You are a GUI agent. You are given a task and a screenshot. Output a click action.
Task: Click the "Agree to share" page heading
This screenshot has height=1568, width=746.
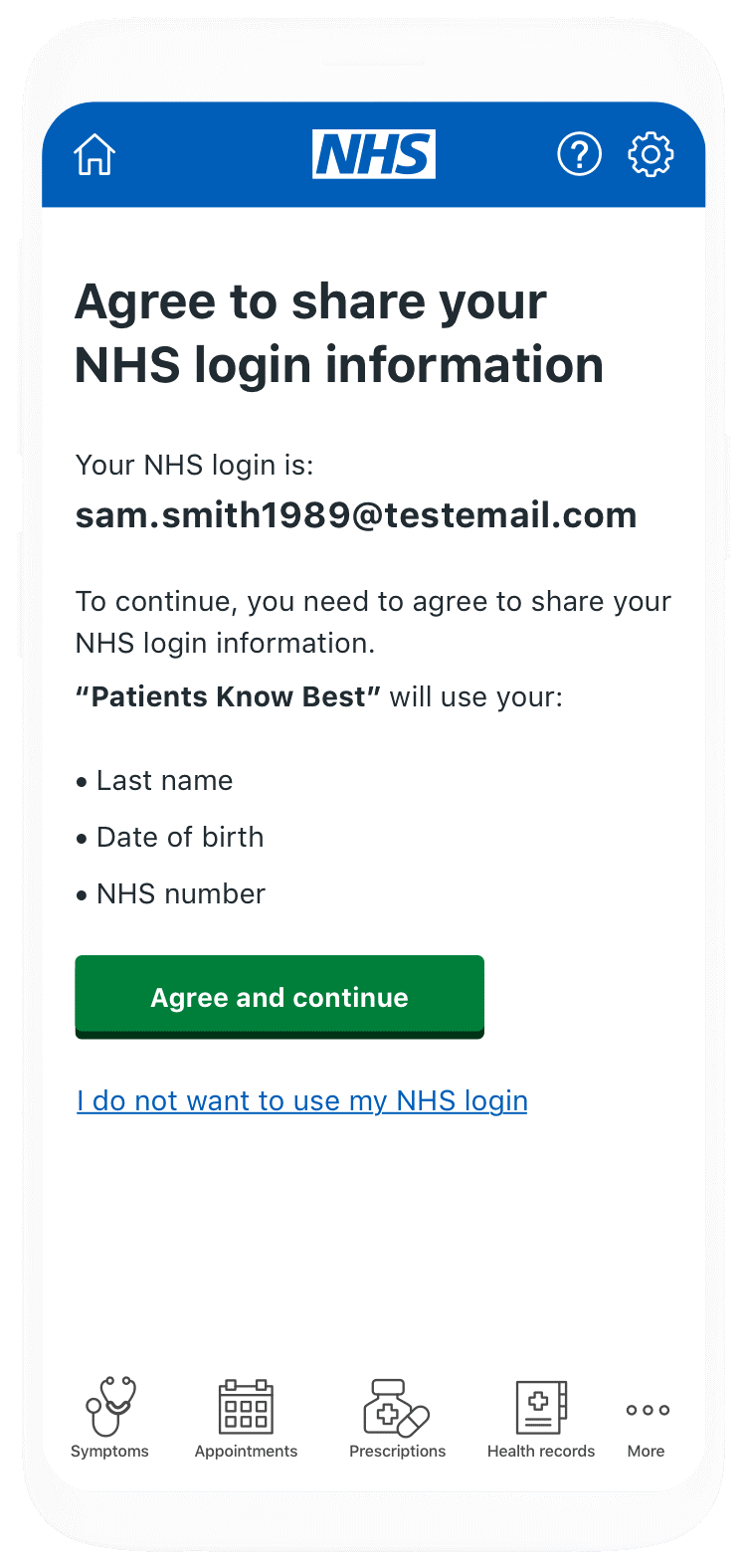[x=339, y=333]
